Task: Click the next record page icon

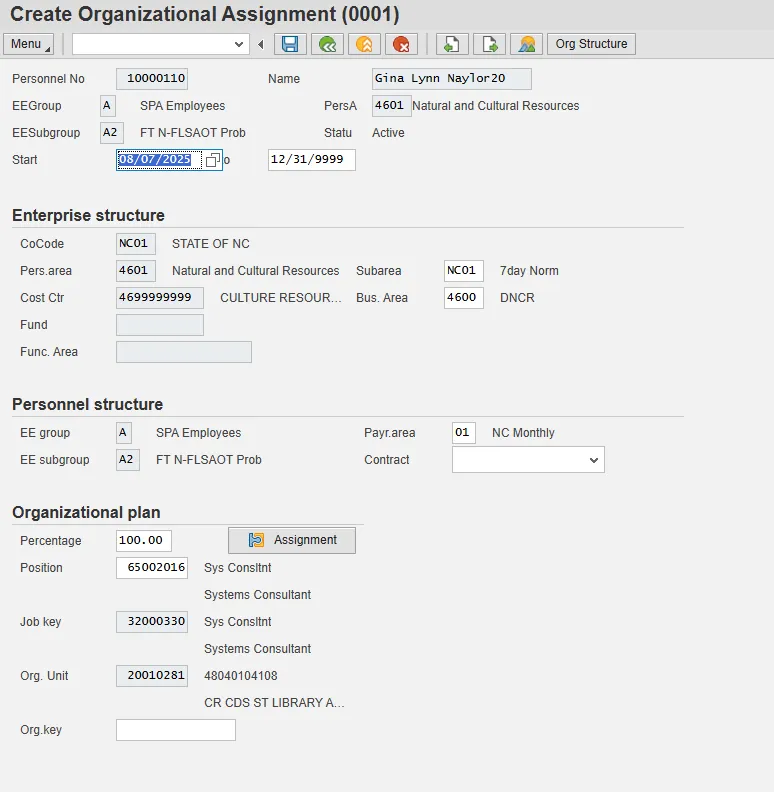Action: (x=489, y=44)
